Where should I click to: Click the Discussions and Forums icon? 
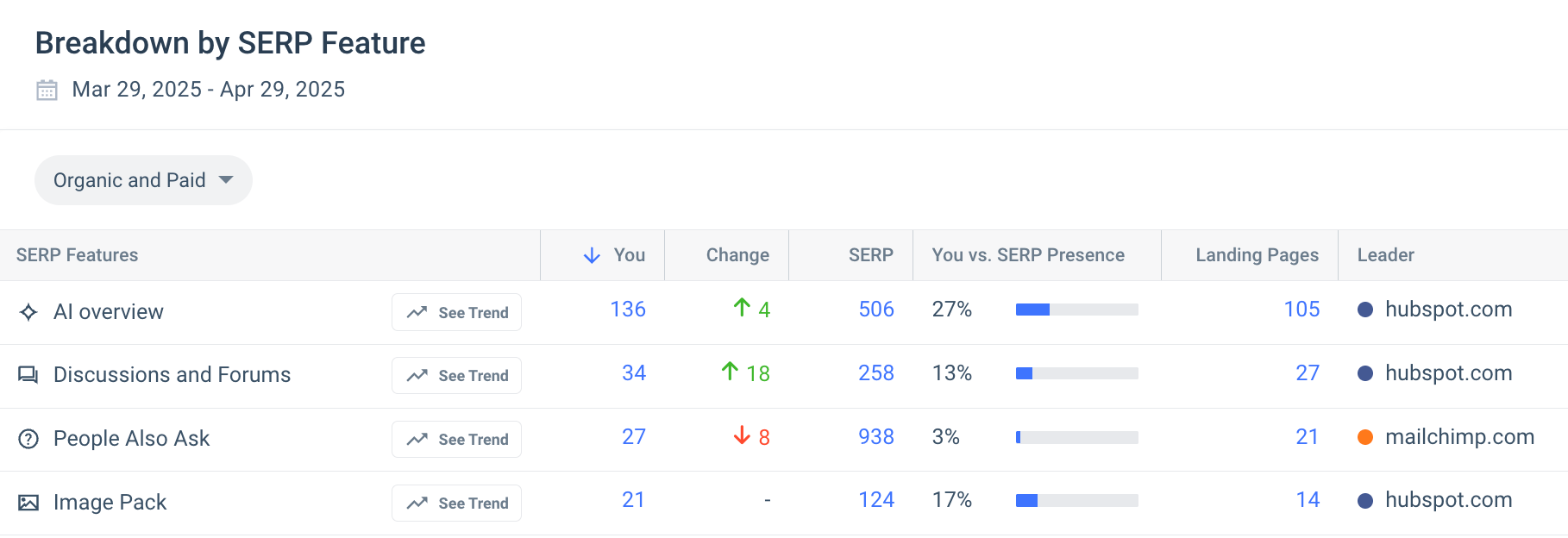(x=28, y=374)
